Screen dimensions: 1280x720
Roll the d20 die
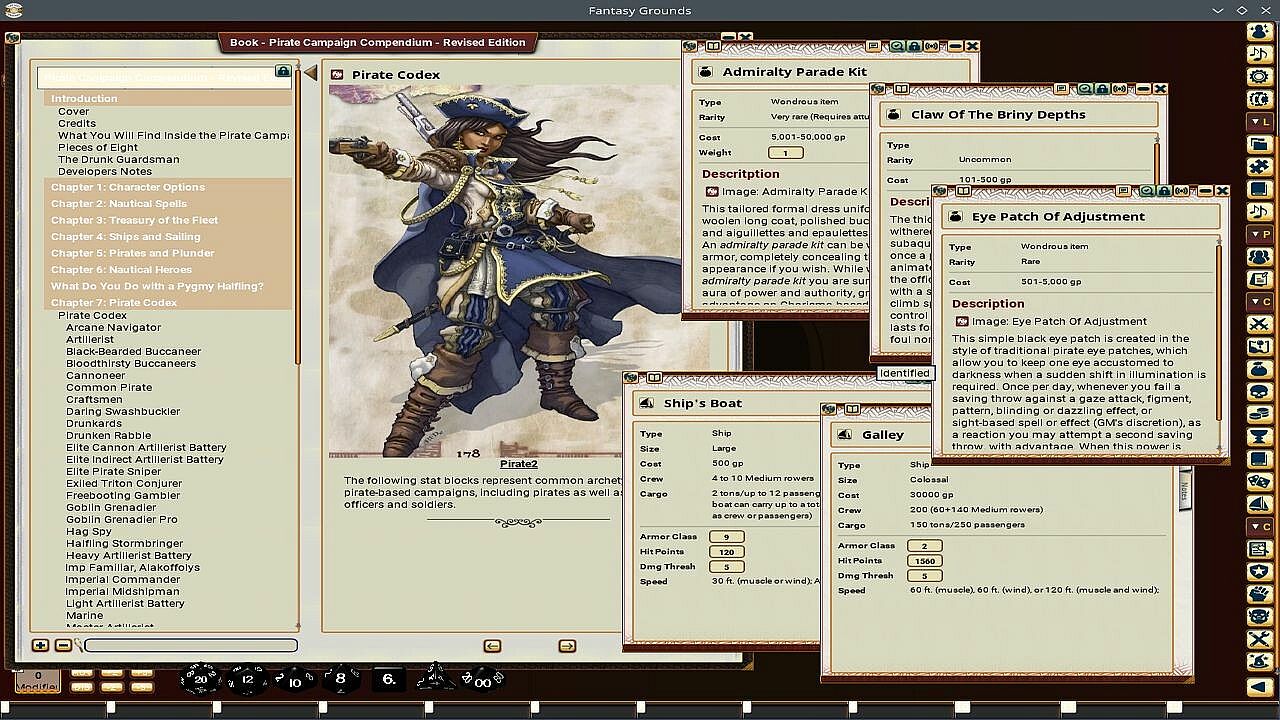point(200,679)
